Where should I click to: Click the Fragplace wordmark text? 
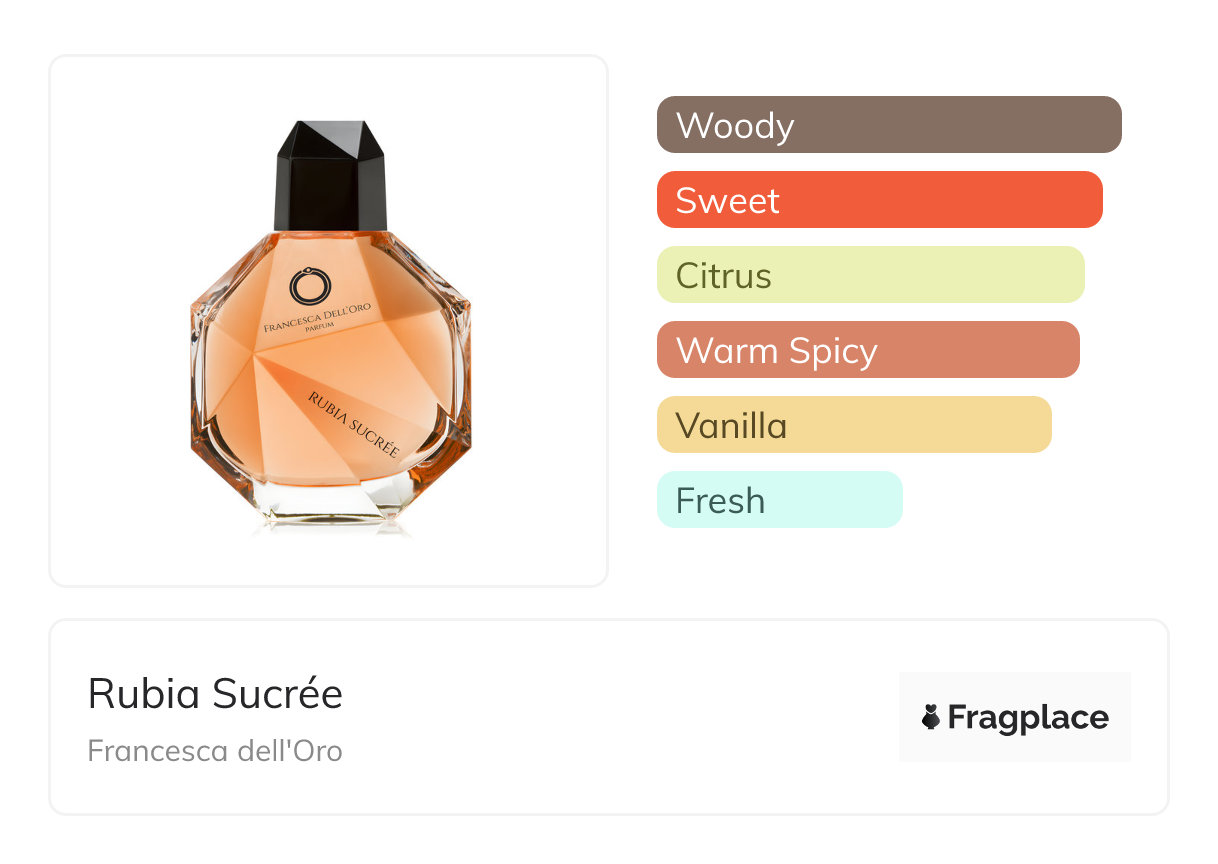click(x=1028, y=717)
